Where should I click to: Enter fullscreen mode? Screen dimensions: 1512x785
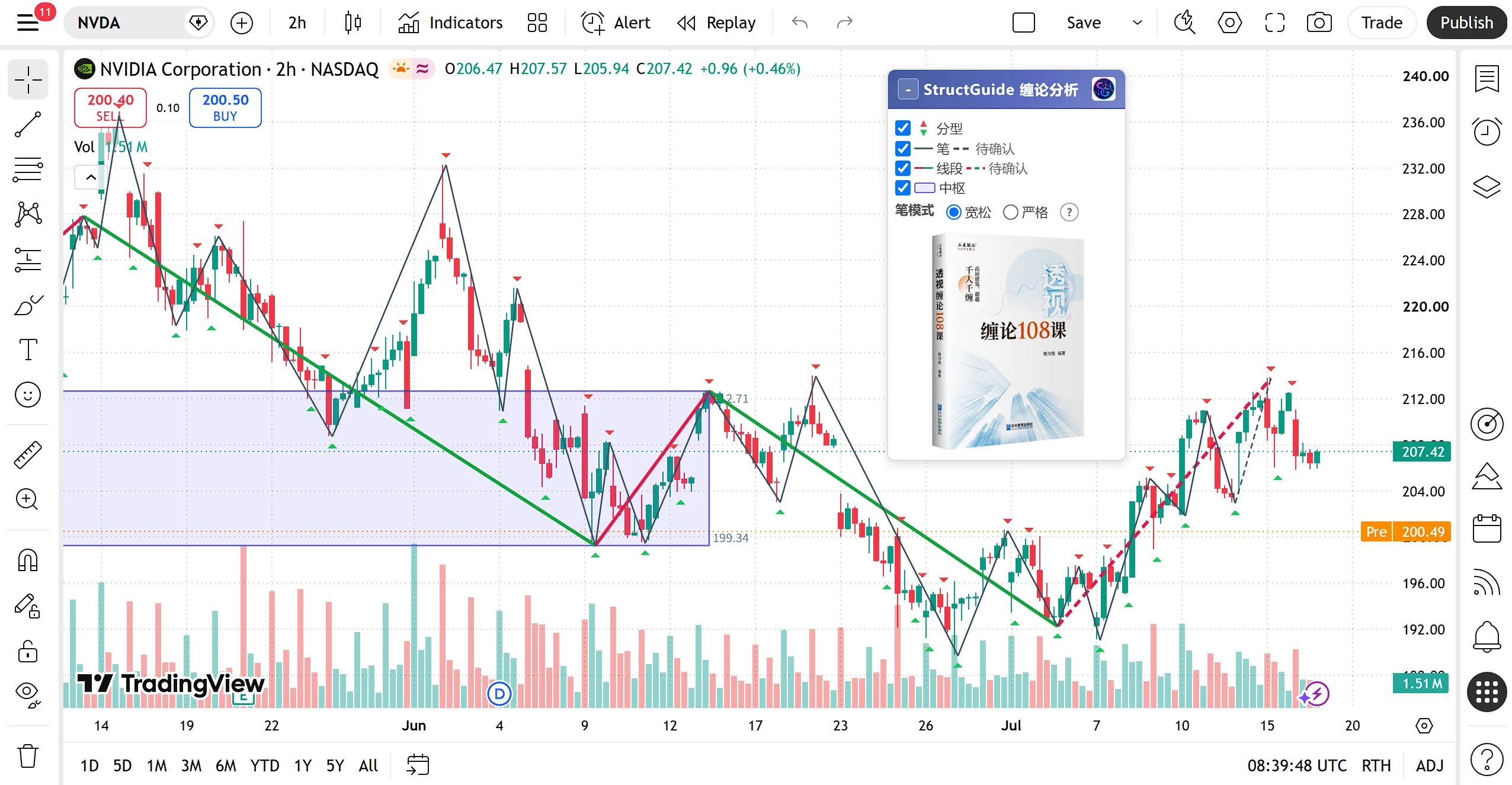coord(1274,23)
